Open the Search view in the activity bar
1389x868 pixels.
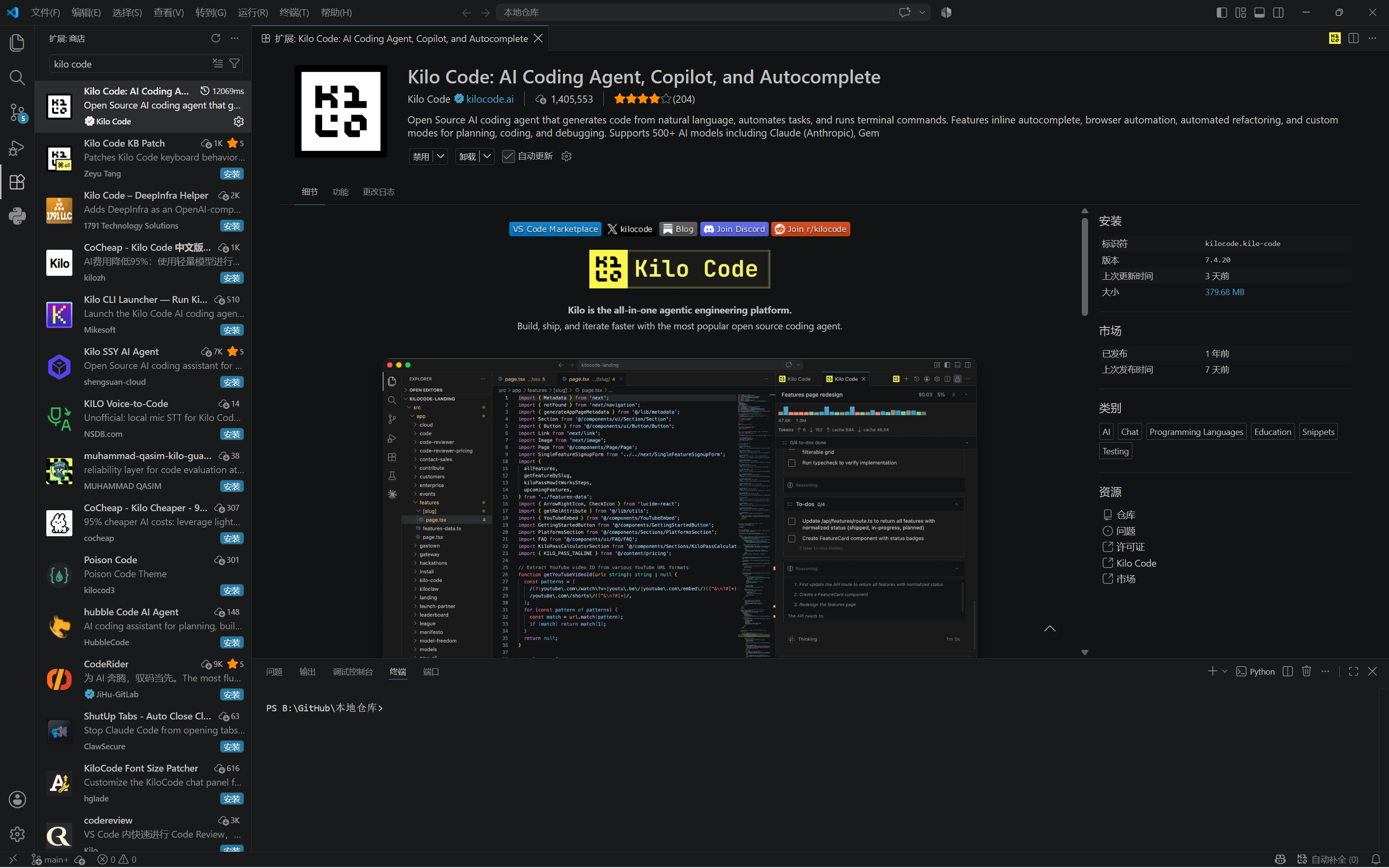click(17, 78)
